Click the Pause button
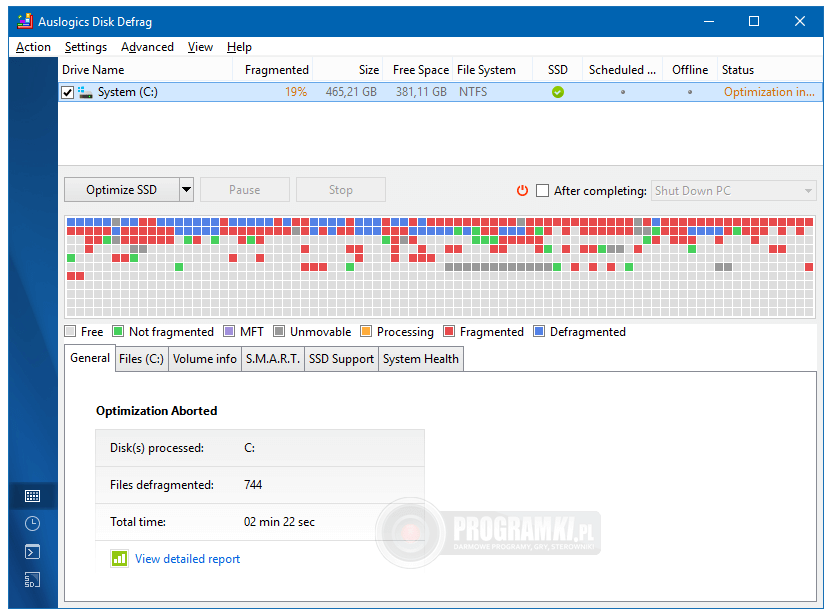This screenshot has width=833, height=616. (245, 190)
